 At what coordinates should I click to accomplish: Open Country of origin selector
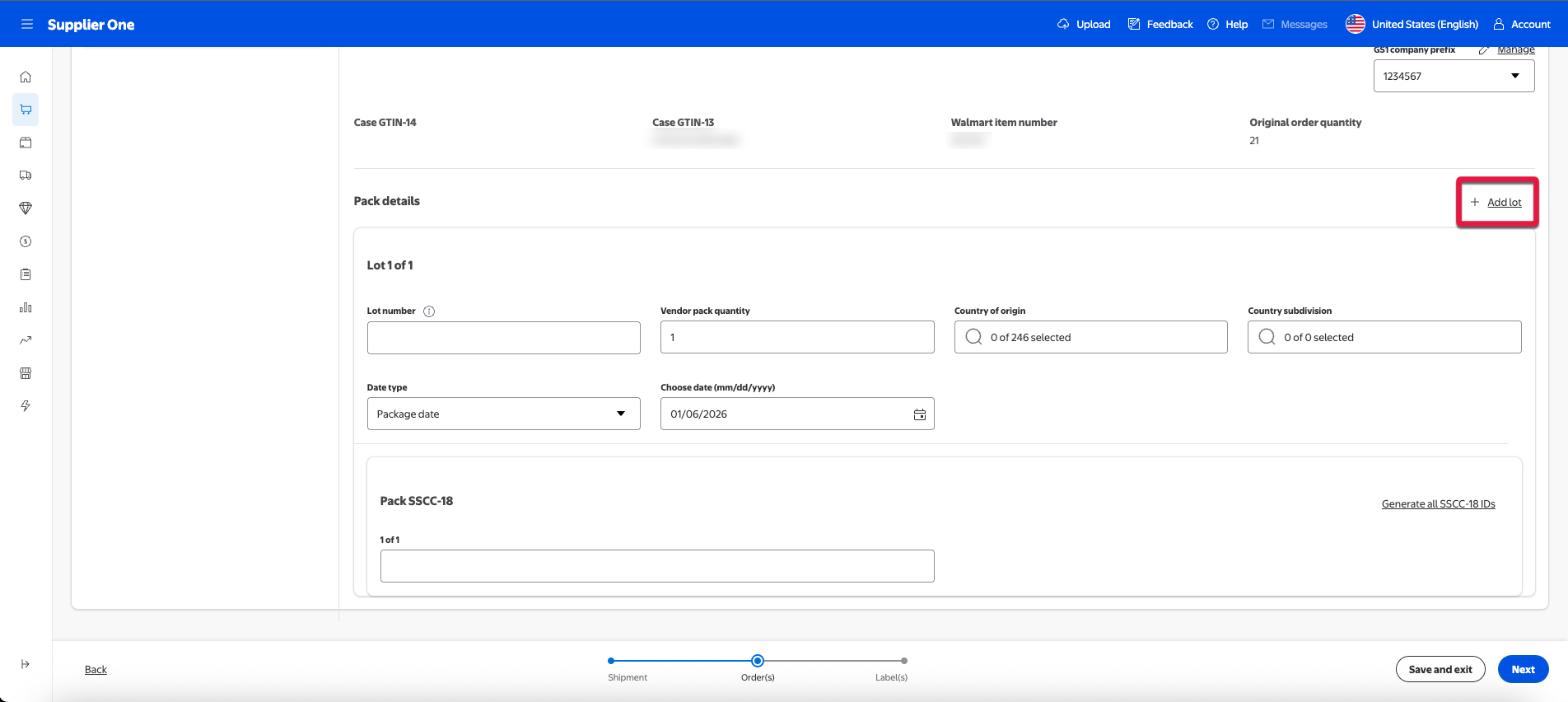coord(1090,337)
